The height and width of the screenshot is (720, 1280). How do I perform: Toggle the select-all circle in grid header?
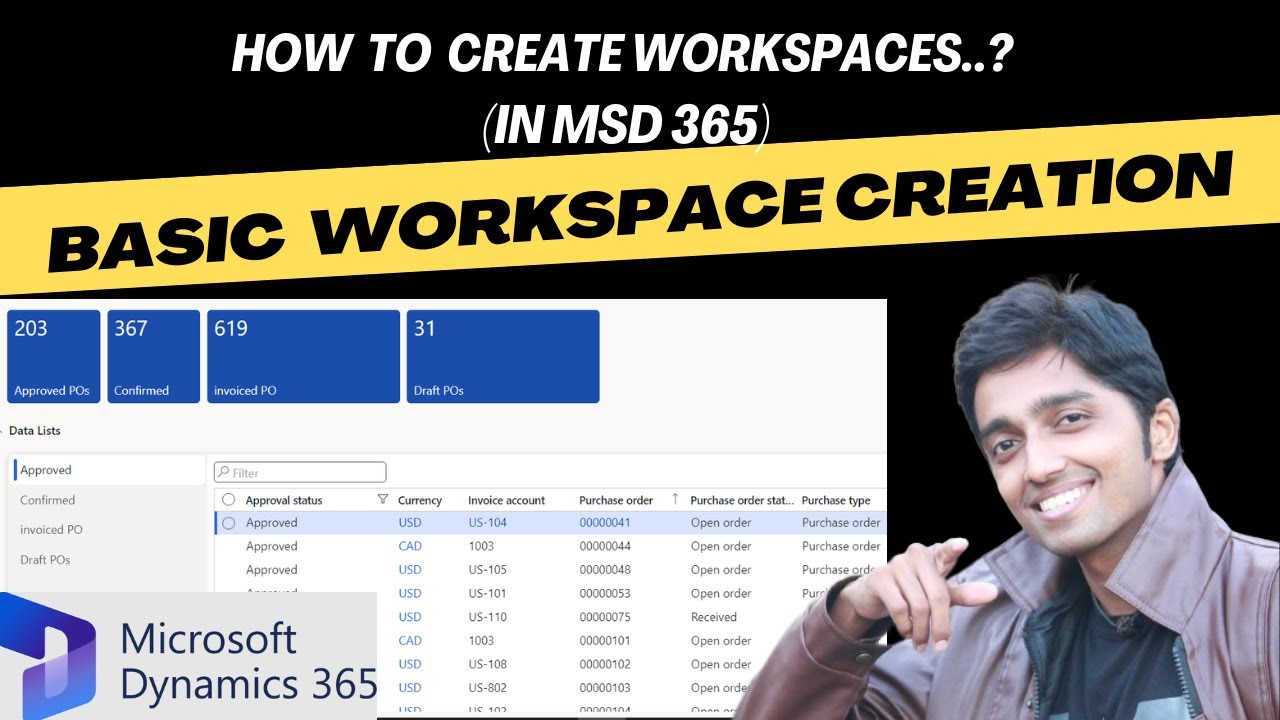click(x=229, y=500)
